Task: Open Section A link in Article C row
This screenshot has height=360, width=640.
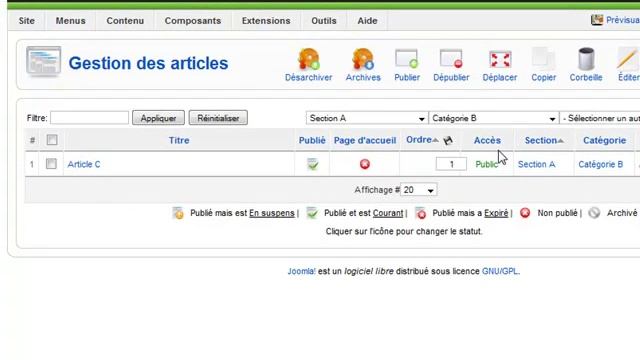Action: coord(536,164)
